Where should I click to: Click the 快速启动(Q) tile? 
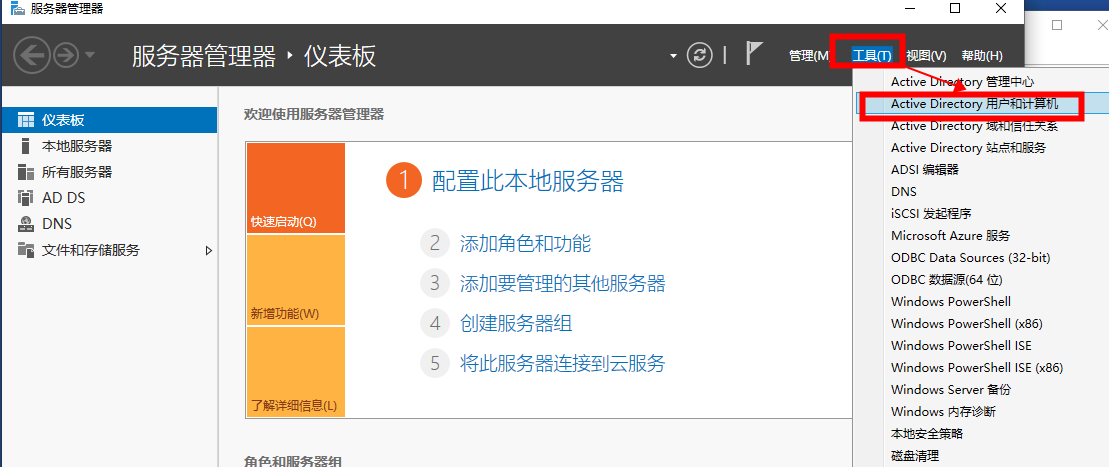click(x=296, y=188)
